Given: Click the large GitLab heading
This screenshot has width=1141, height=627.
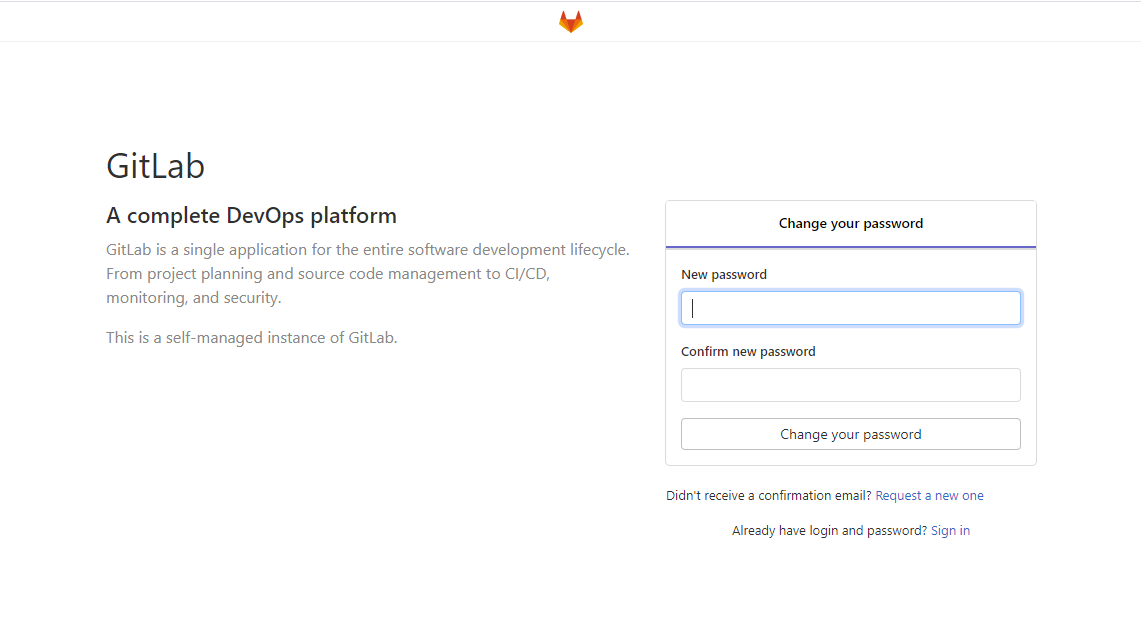Looking at the screenshot, I should coord(155,166).
